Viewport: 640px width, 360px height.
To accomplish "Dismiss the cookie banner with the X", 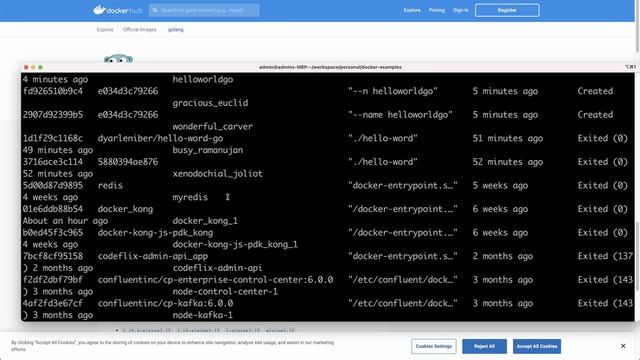I will tap(623, 346).
